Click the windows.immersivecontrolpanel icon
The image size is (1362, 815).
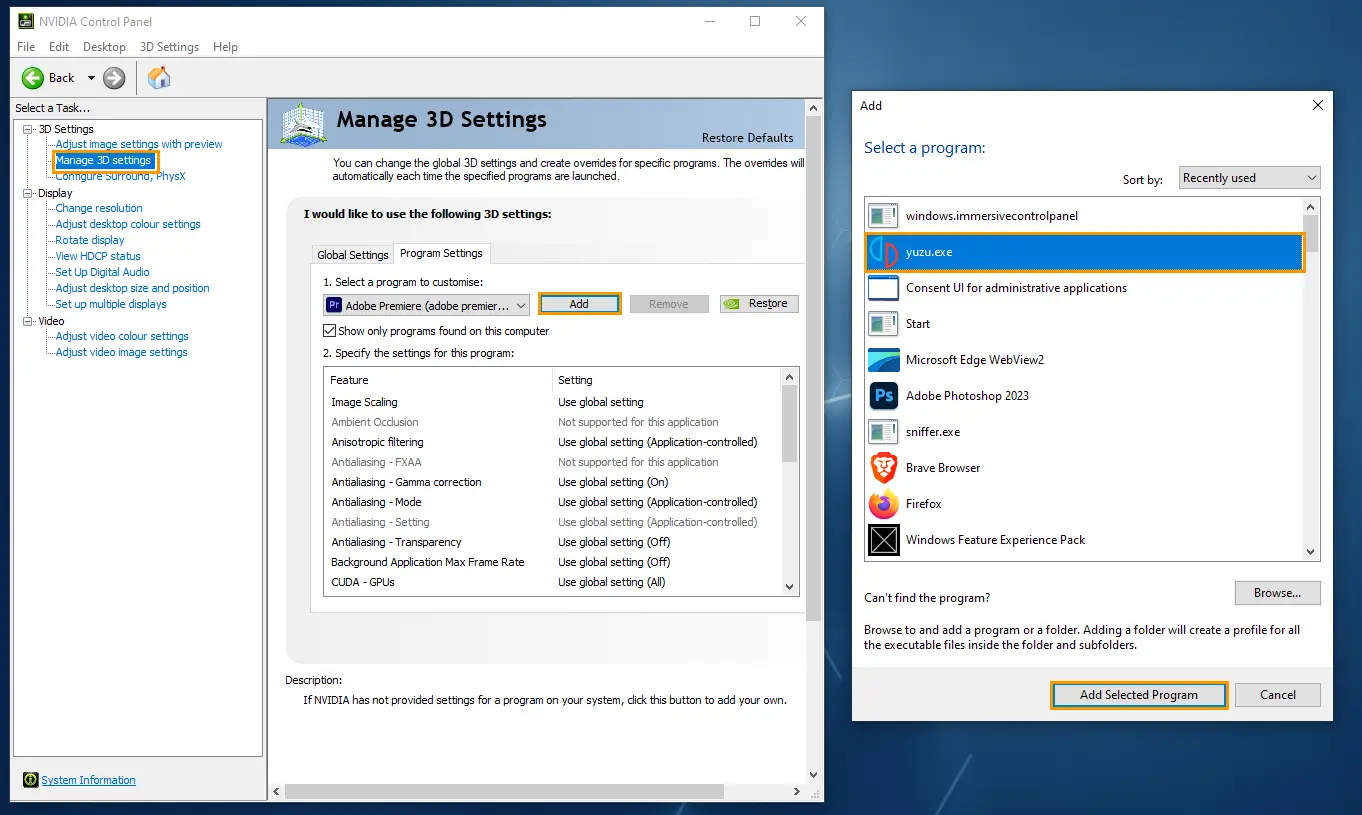[x=884, y=216]
